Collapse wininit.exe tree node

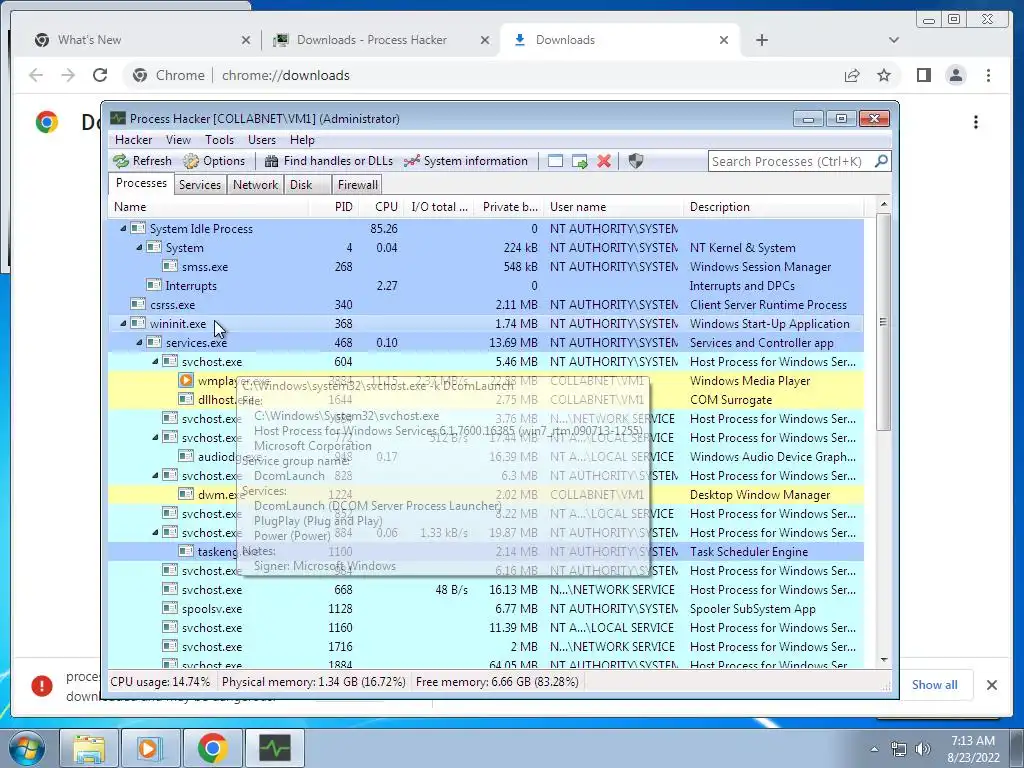(123, 323)
